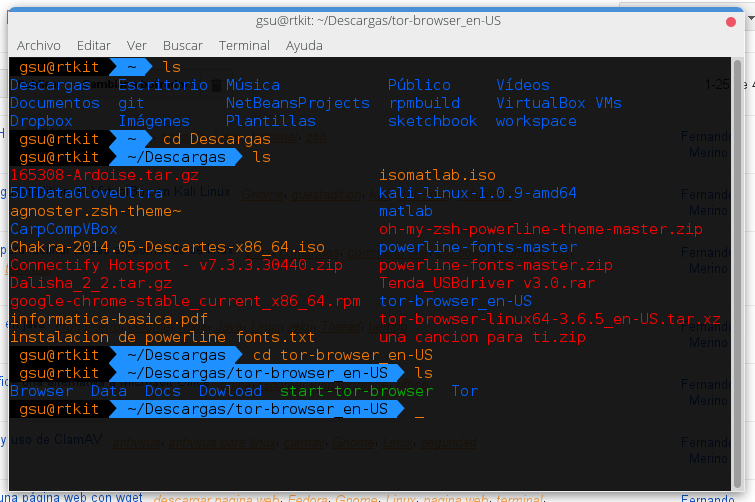Click tor-browser_en-US directory in Descargas listing

[456, 301]
